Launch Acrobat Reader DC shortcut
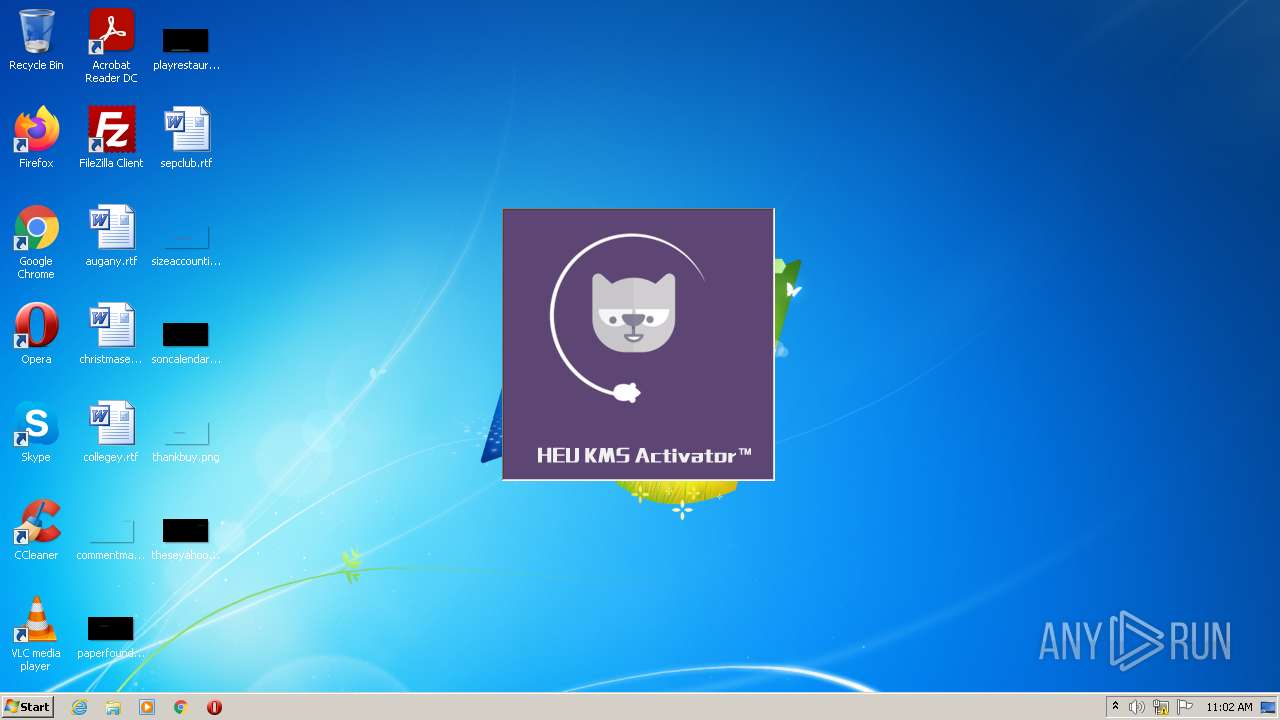Viewport: 1280px width, 720px height. tap(111, 46)
